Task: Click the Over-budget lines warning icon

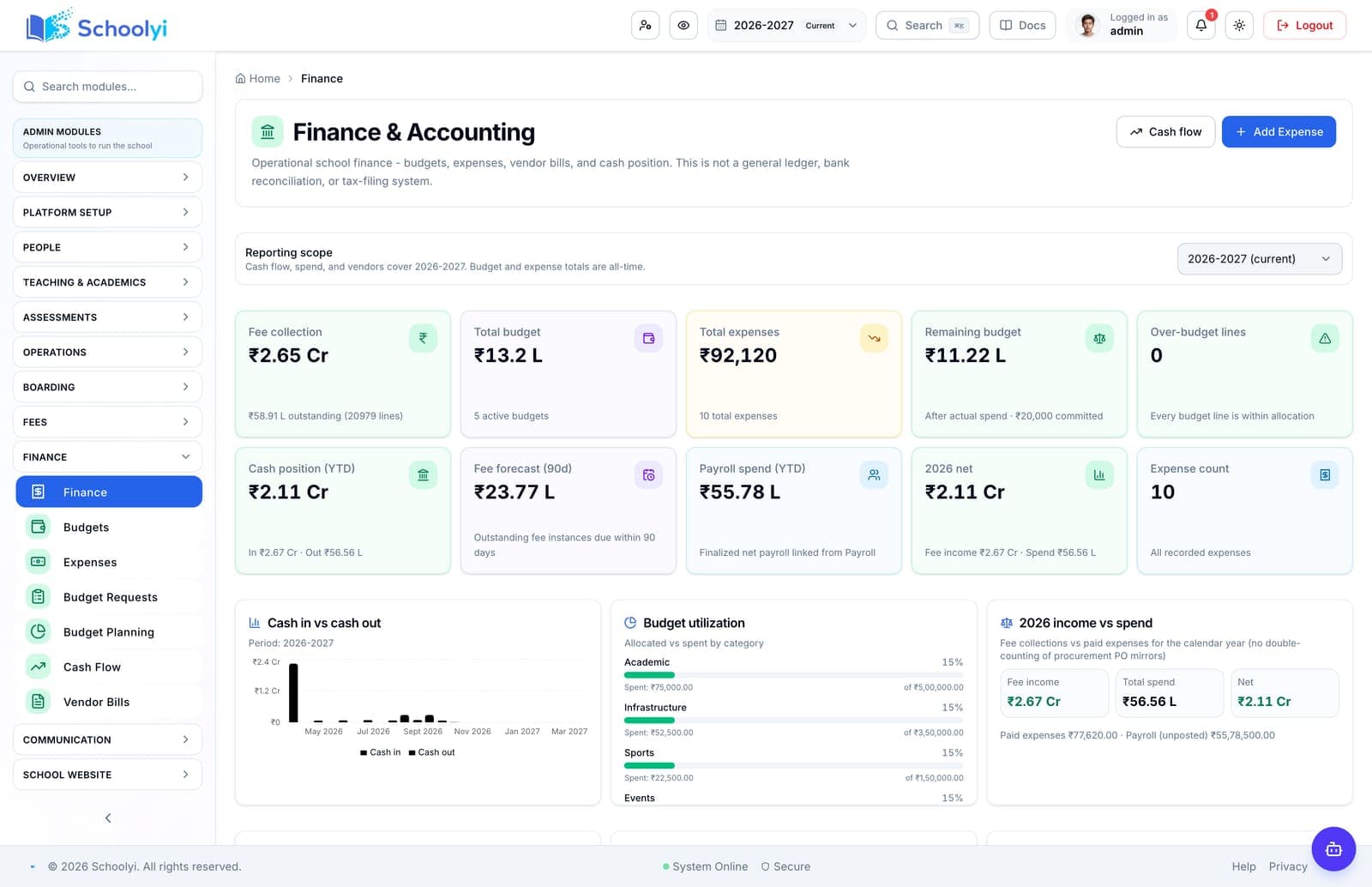Action: tap(1325, 338)
